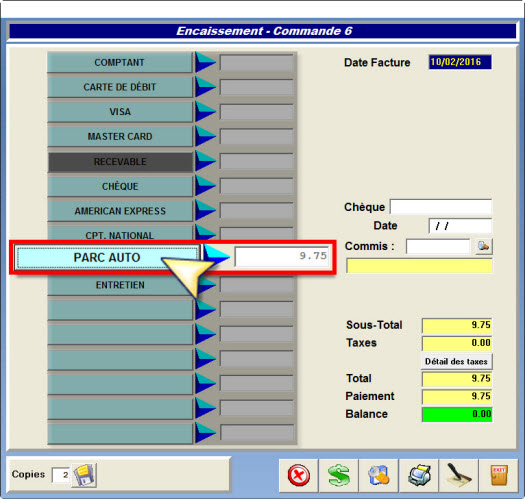Click the pen signature icon
Image resolution: width=525 pixels, height=499 pixels.
point(459,475)
